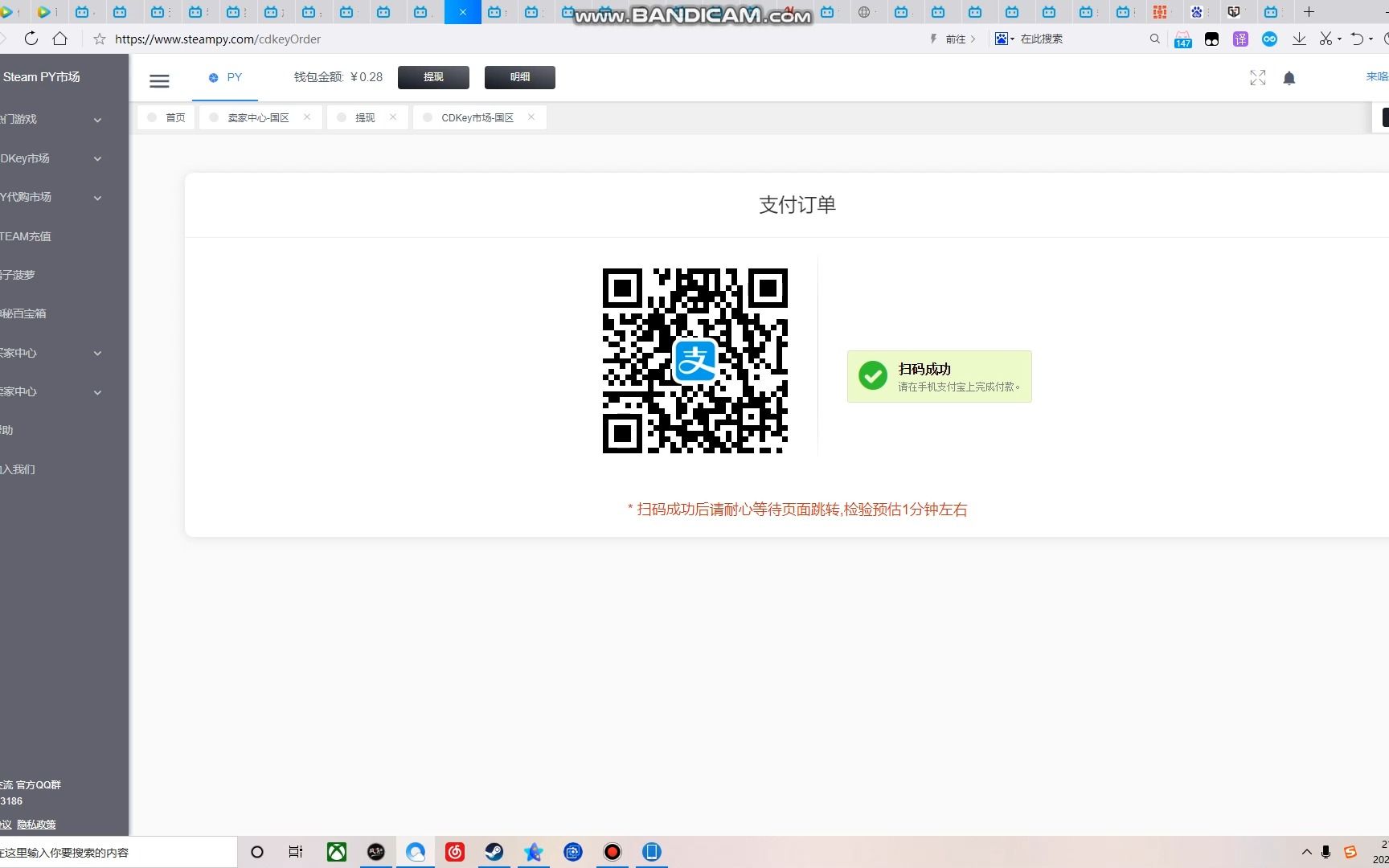The height and width of the screenshot is (868, 1389).
Task: Click the search magnifier icon in browser
Action: 1154,39
